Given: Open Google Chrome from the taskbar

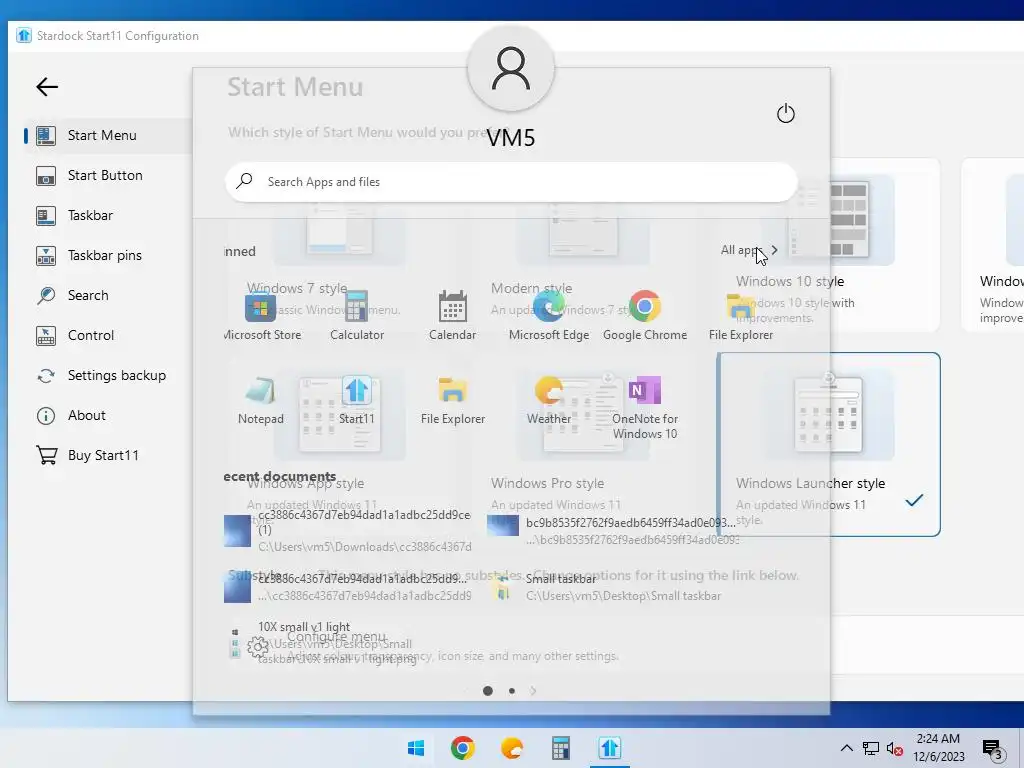Looking at the screenshot, I should [462, 748].
